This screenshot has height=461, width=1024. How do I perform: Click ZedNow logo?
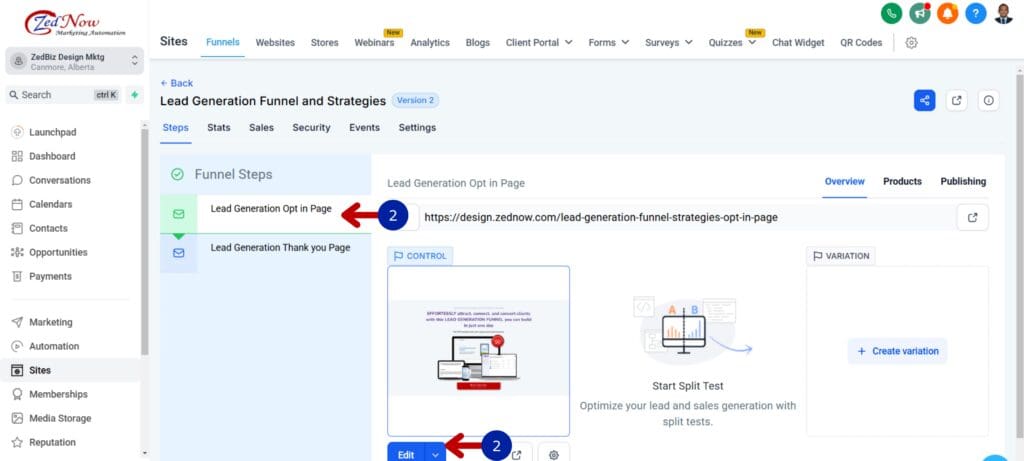coord(75,23)
